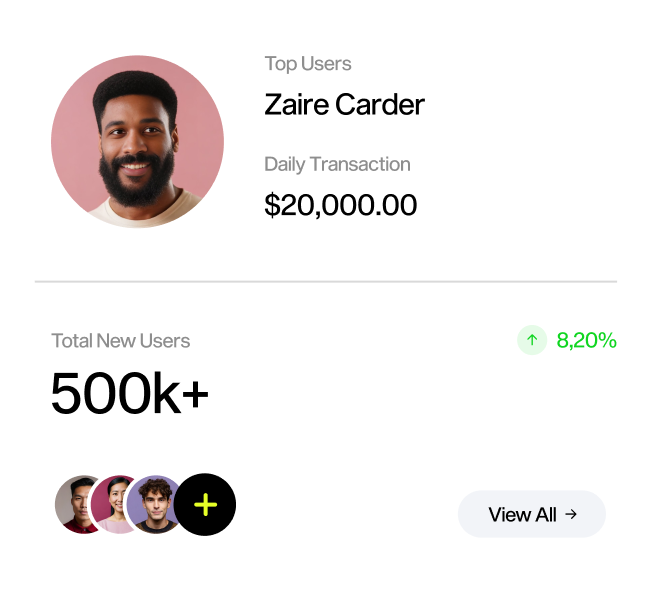The image size is (650, 591).
Task: Click the "View All" text label
Action: click(522, 515)
